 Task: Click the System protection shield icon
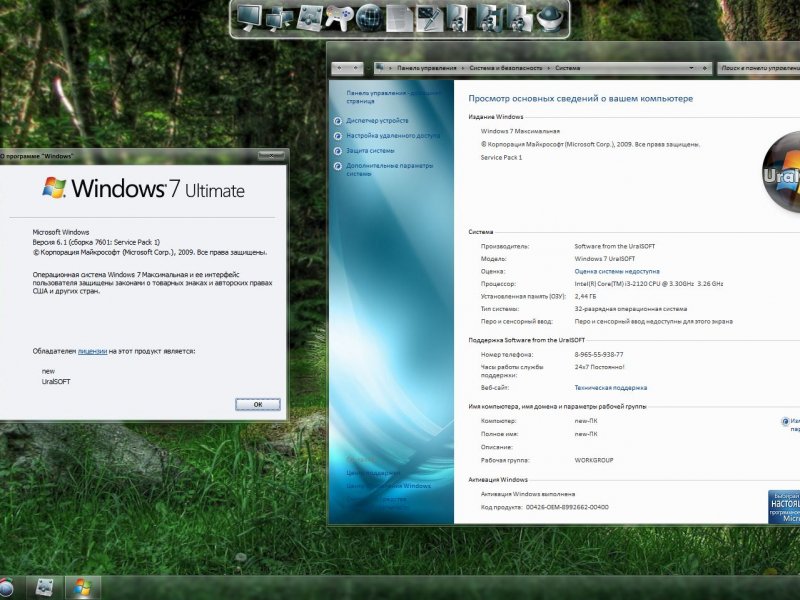[338, 151]
